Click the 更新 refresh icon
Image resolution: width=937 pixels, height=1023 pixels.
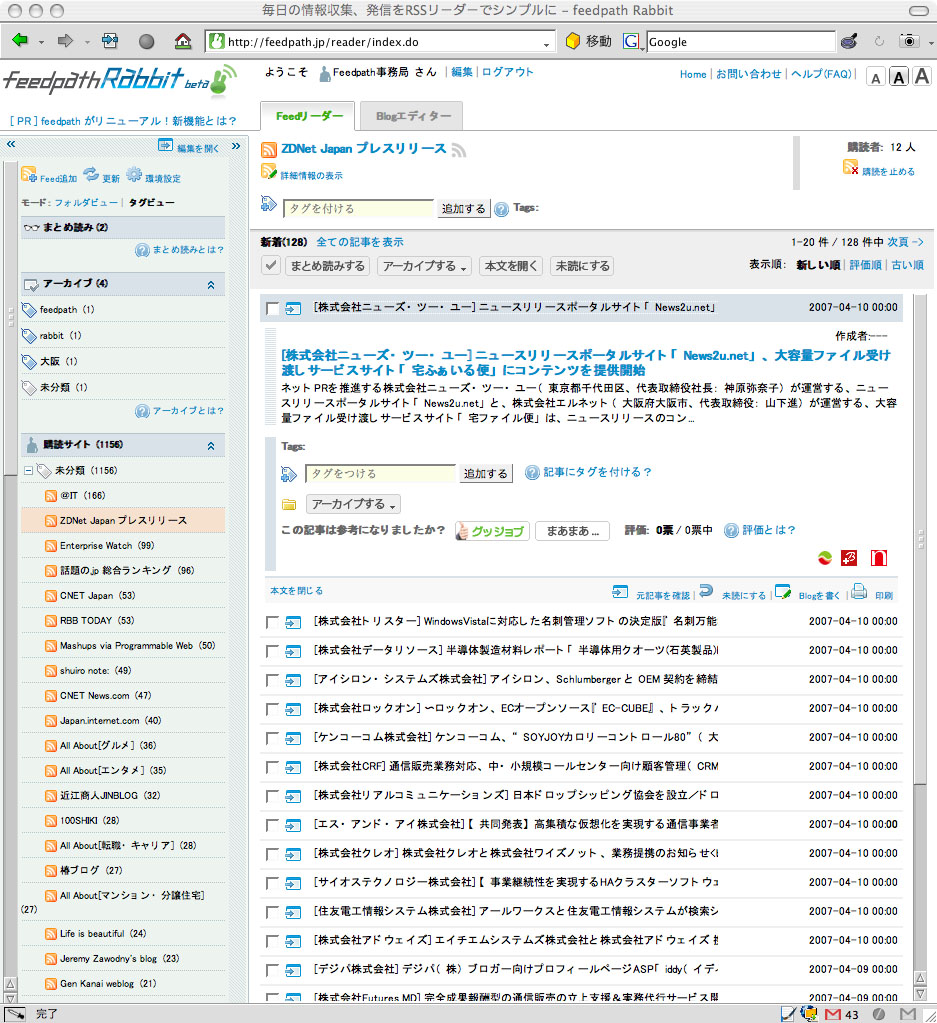click(91, 174)
